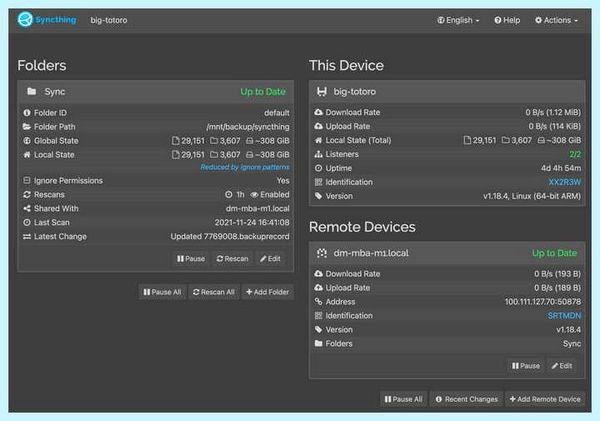
Task: Click Download Rate cloud icon under big-totoro
Action: click(x=318, y=113)
